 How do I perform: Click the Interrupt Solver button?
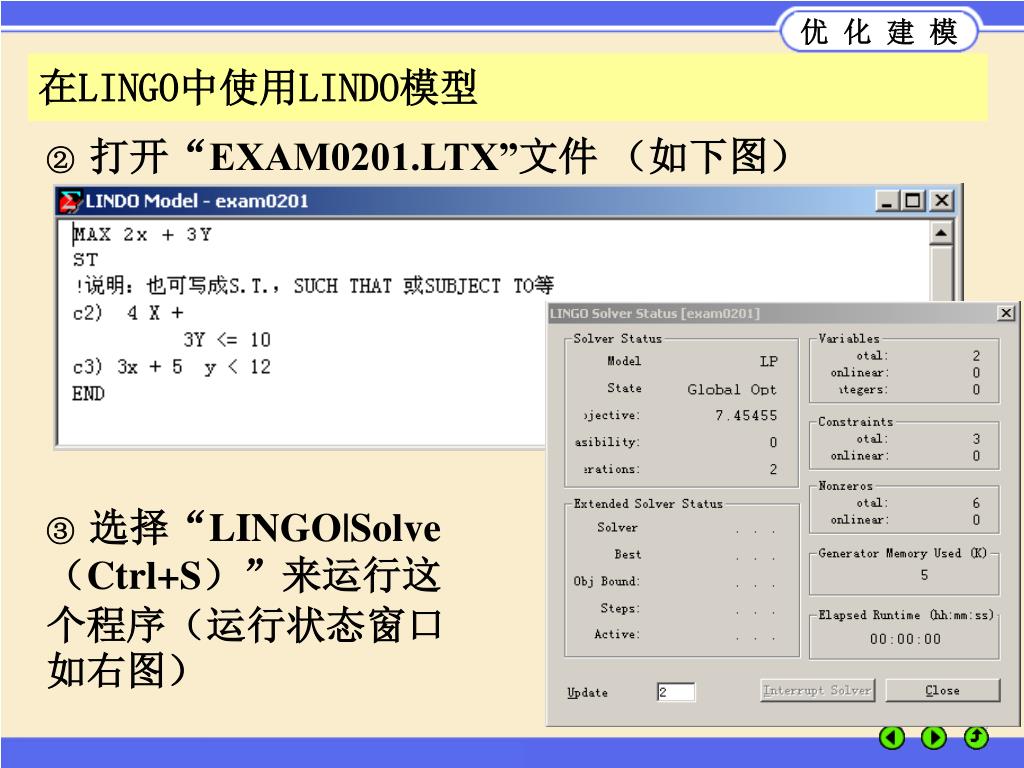(x=817, y=690)
